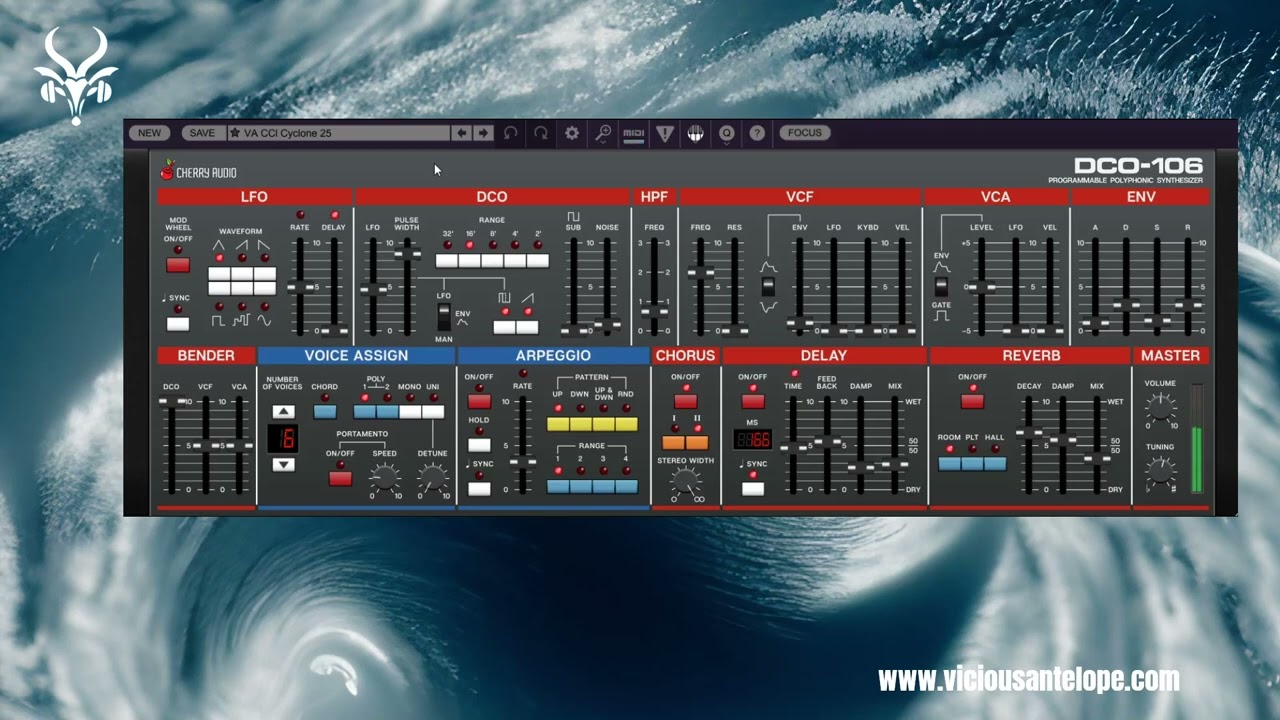
Task: Click the NEW preset button
Action: [x=149, y=133]
